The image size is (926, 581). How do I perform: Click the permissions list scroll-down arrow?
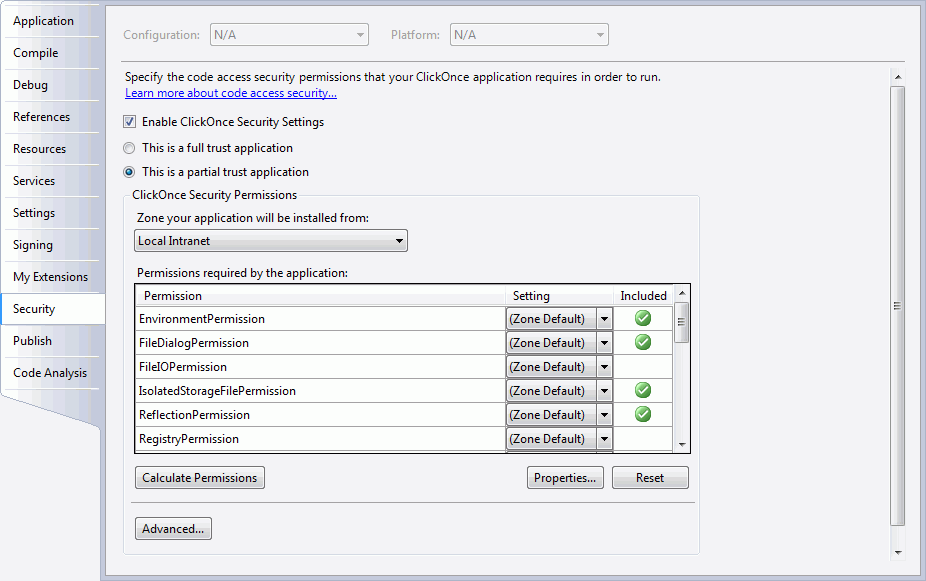(x=682, y=444)
